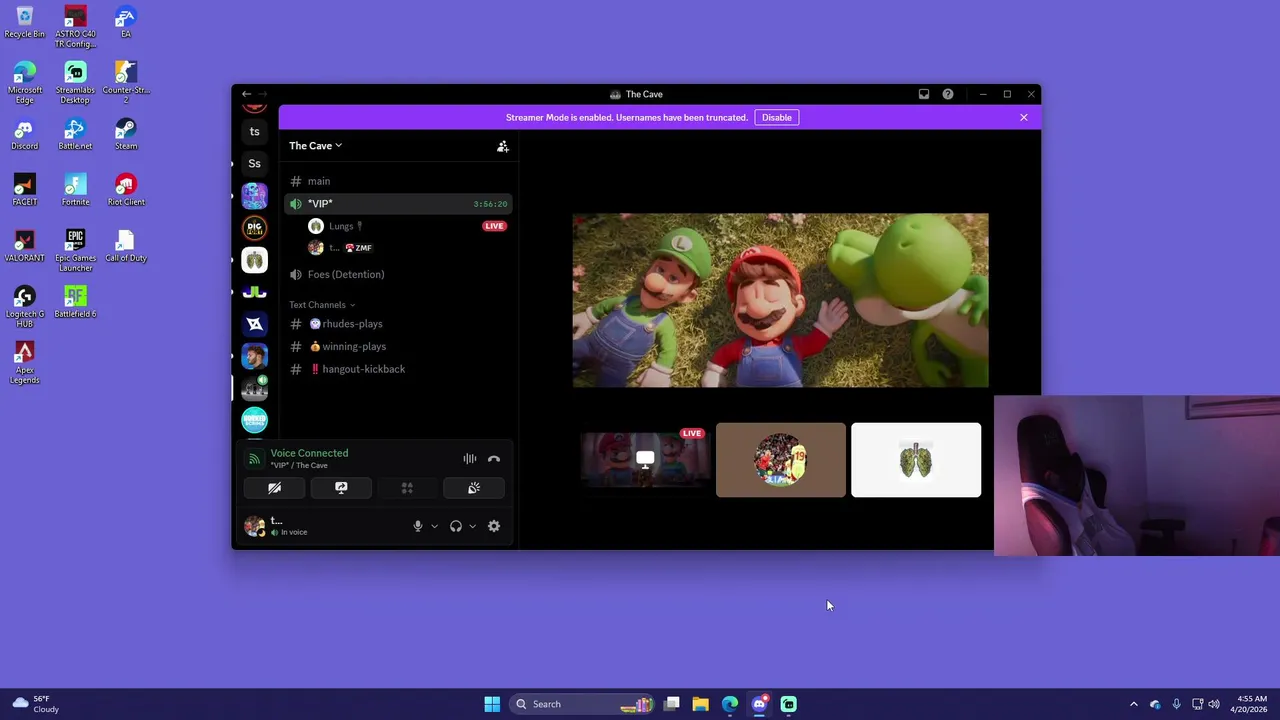Click the ZMF-tagged user in VIP channel
The width and height of the screenshot is (1280, 720).
408,248
